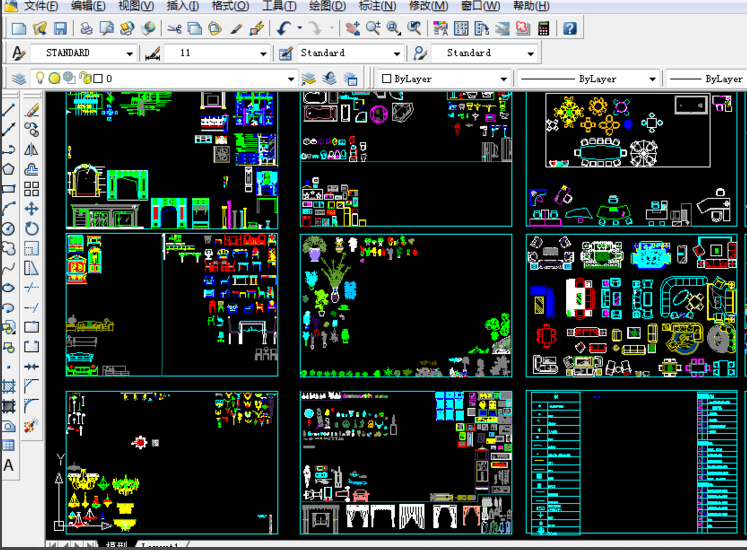Click the Save icon in toolbar
747x550 pixels.
(60, 28)
